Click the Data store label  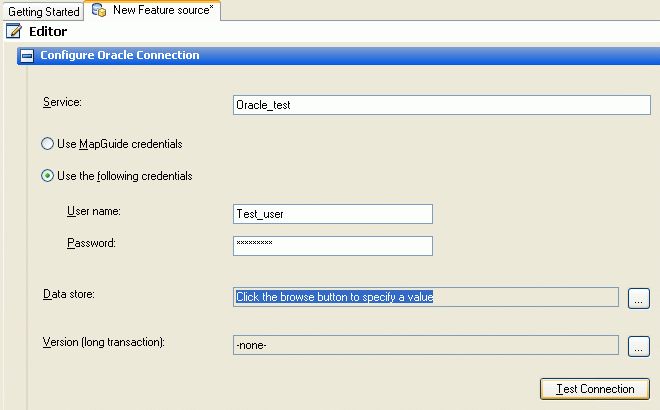click(x=69, y=294)
